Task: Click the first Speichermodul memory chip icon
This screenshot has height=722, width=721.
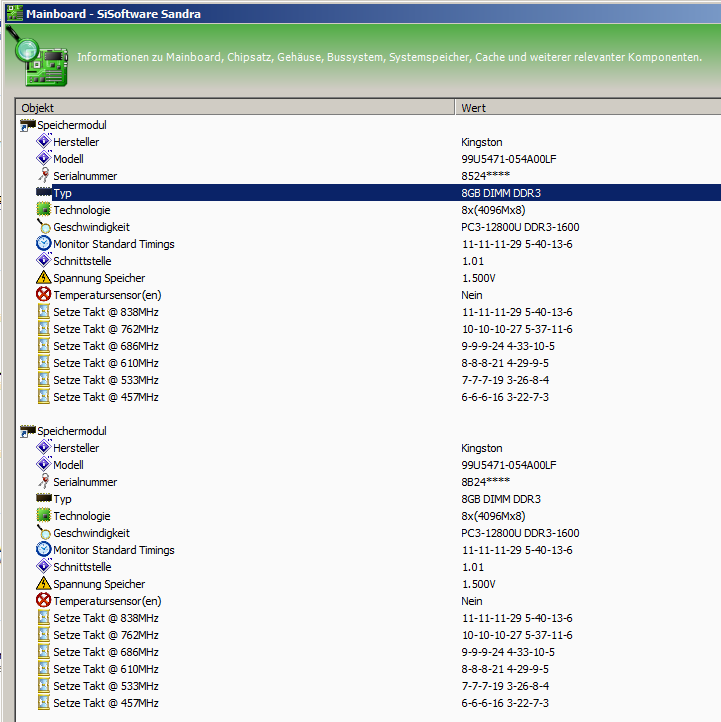Action: (28, 125)
